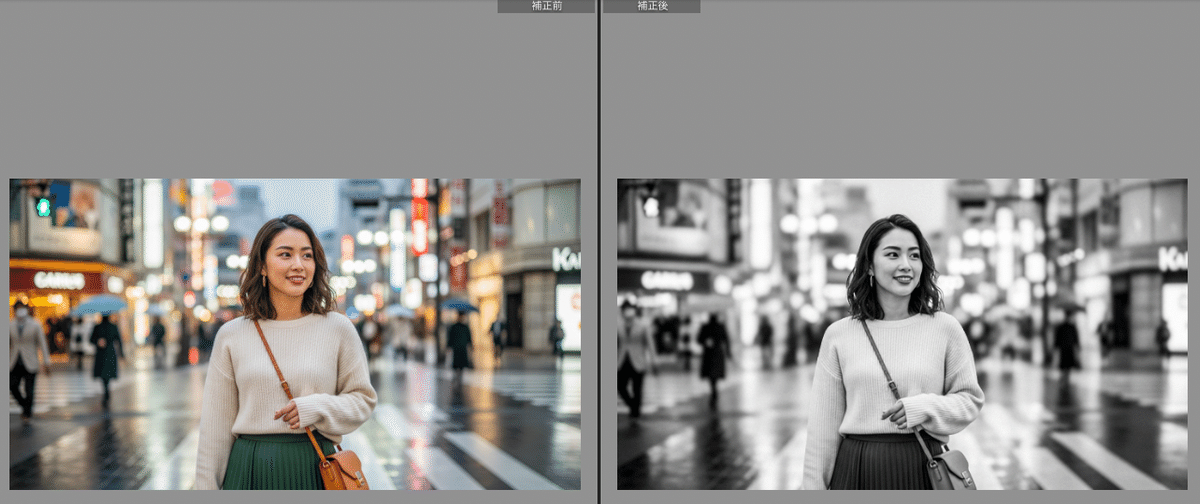The width and height of the screenshot is (1200, 504).
Task: Click the gray shoulder bag in the after image
Action: point(950,469)
